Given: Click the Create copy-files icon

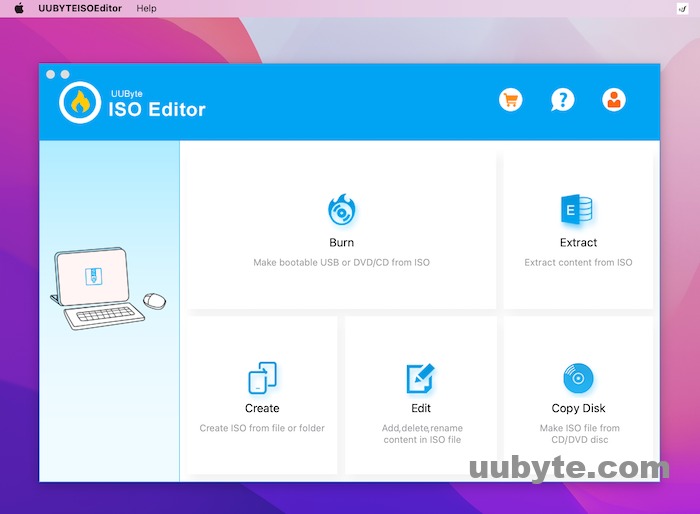Looking at the screenshot, I should point(262,378).
